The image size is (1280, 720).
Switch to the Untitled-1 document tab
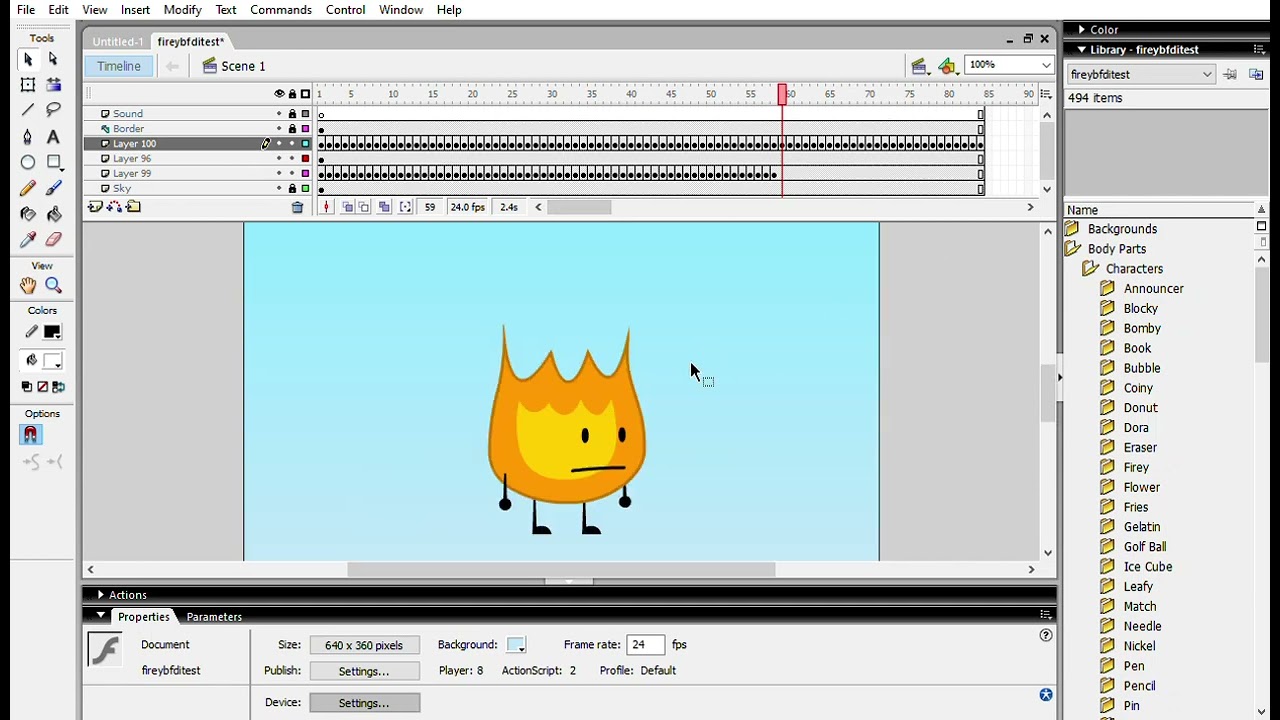point(118,42)
